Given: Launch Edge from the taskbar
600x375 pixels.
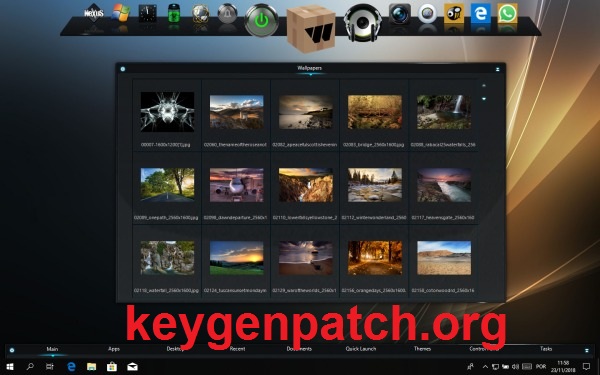Looking at the screenshot, I should [72, 367].
